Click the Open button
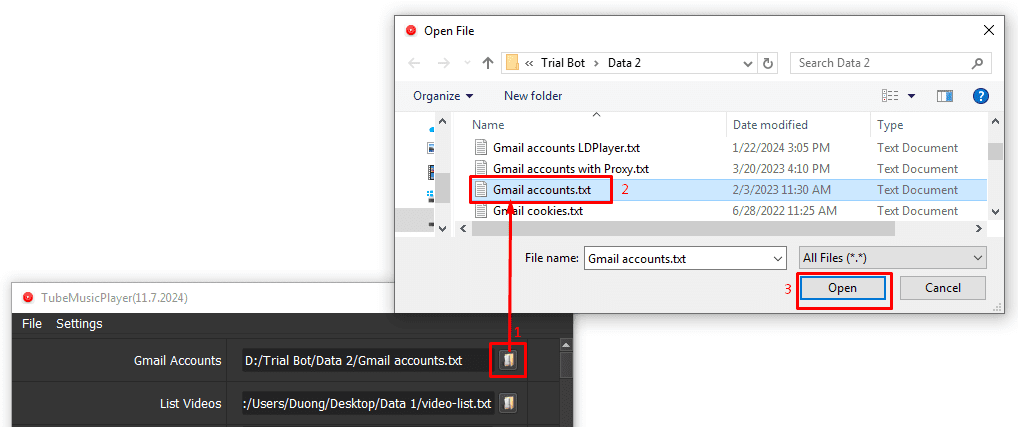This screenshot has height=427, width=1018. tap(843, 288)
